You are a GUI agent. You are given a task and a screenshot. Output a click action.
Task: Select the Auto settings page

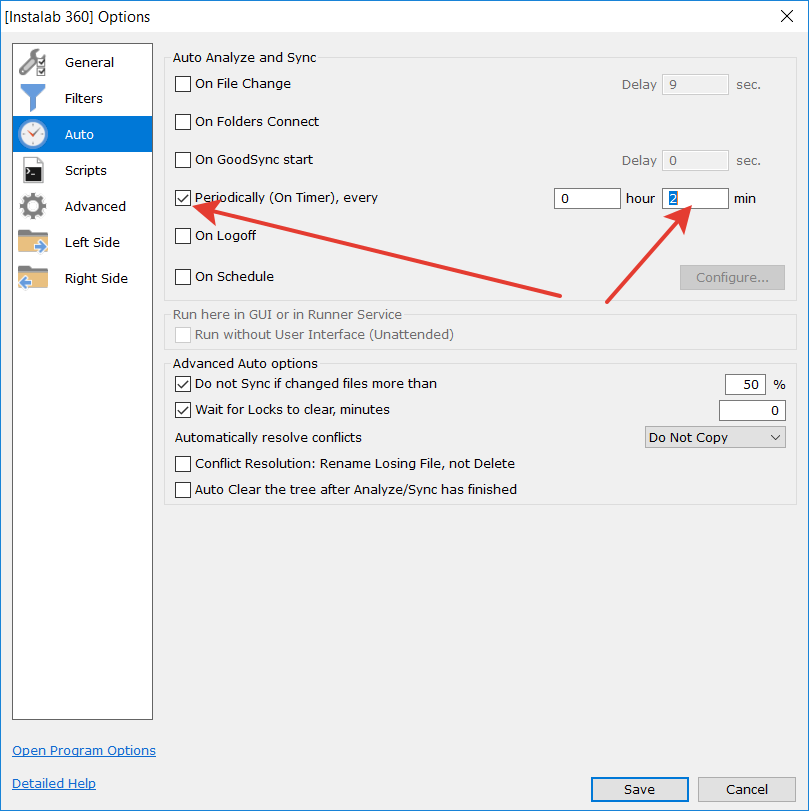[x=83, y=134]
